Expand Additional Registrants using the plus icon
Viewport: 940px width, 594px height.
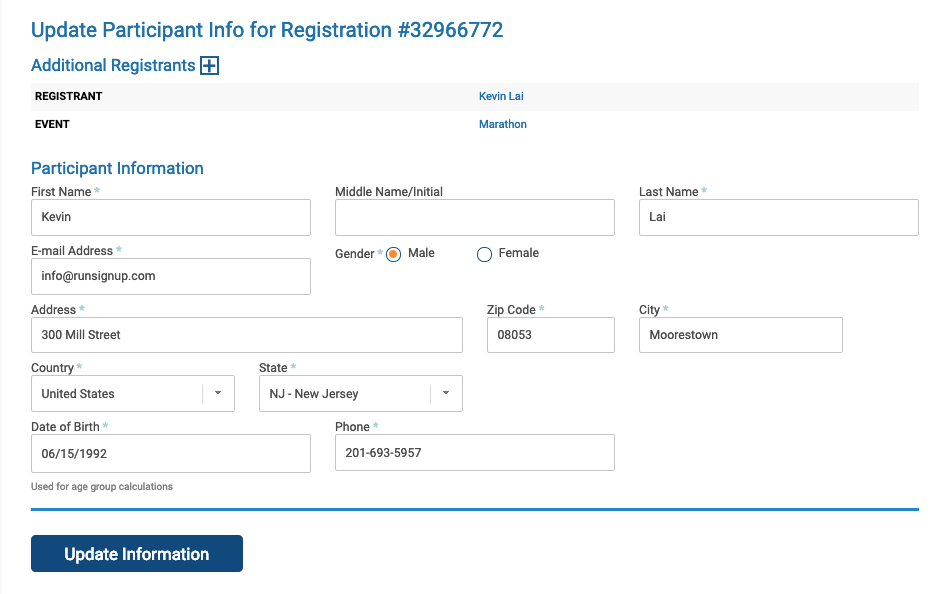207,65
